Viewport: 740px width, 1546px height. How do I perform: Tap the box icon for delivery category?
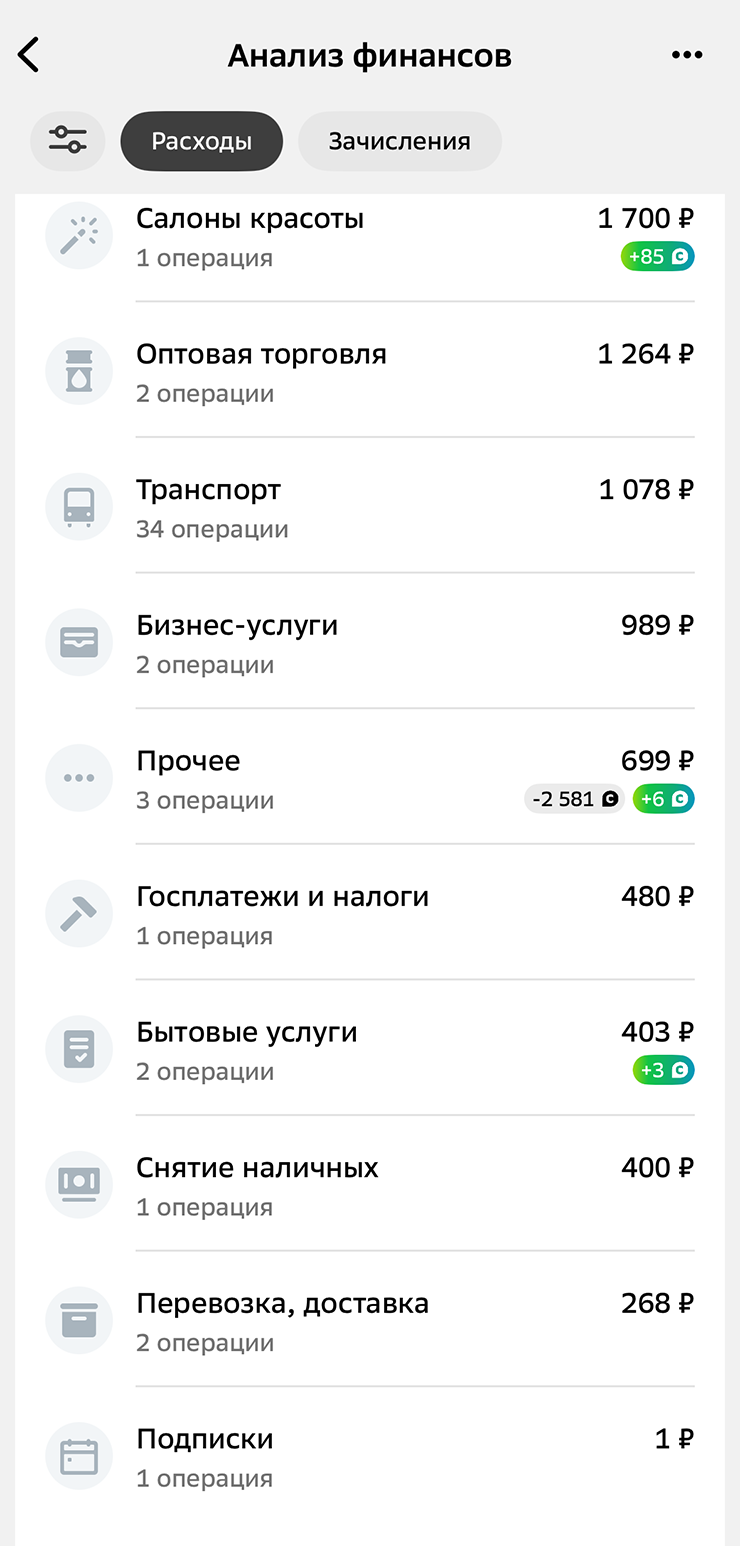[79, 1321]
